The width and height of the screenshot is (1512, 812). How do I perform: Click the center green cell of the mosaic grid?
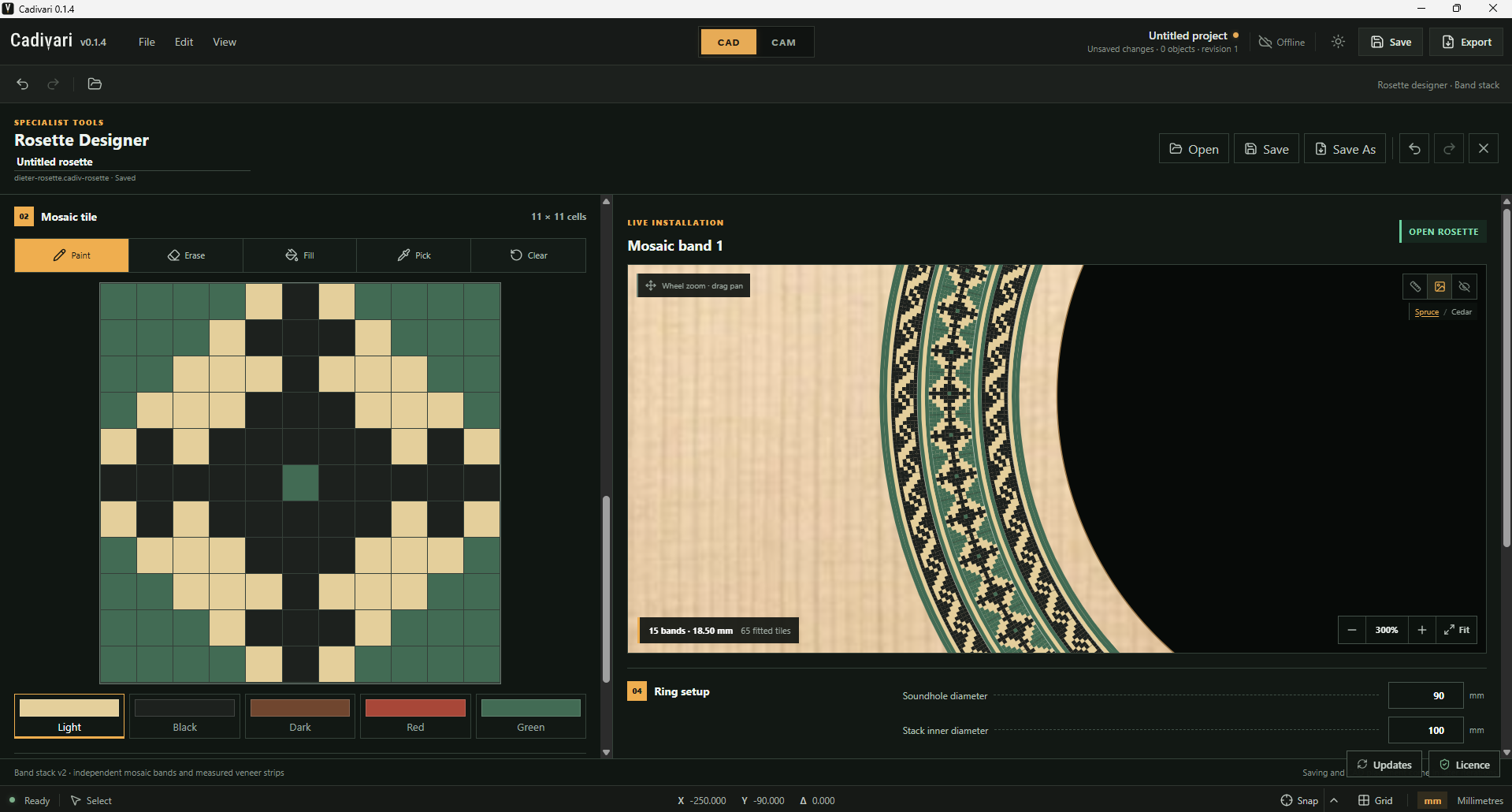click(x=300, y=482)
